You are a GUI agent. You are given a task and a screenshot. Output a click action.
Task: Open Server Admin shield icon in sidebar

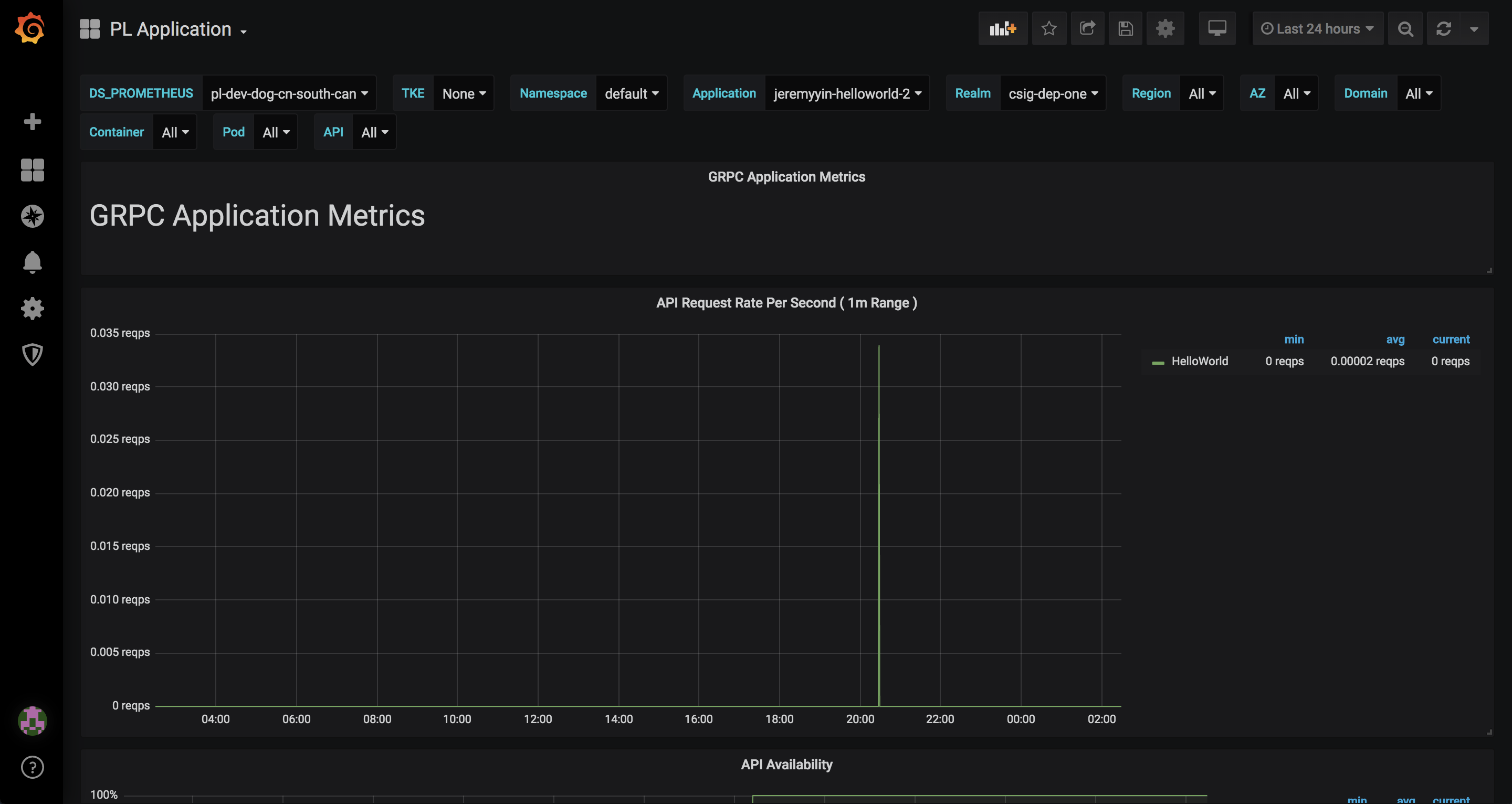[x=32, y=354]
